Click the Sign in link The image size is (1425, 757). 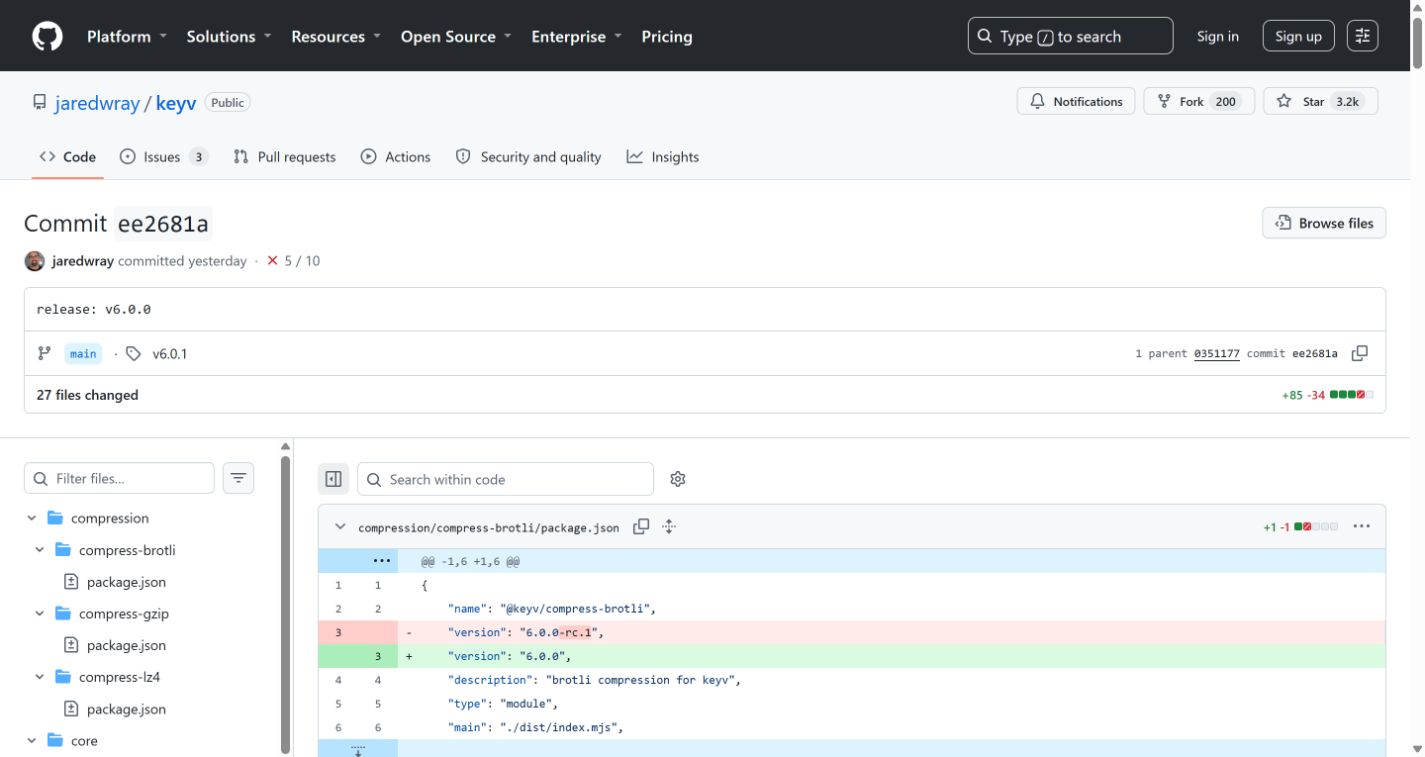[x=1218, y=36]
